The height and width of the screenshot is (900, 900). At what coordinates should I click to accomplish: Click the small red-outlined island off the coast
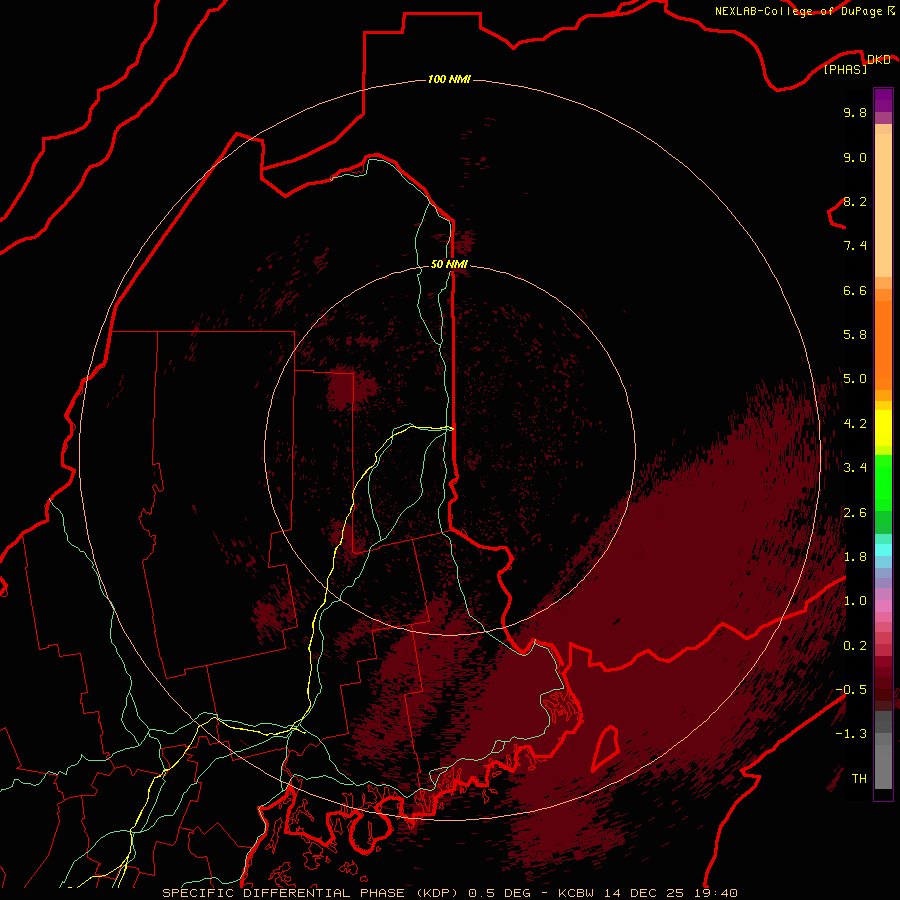coord(605,748)
